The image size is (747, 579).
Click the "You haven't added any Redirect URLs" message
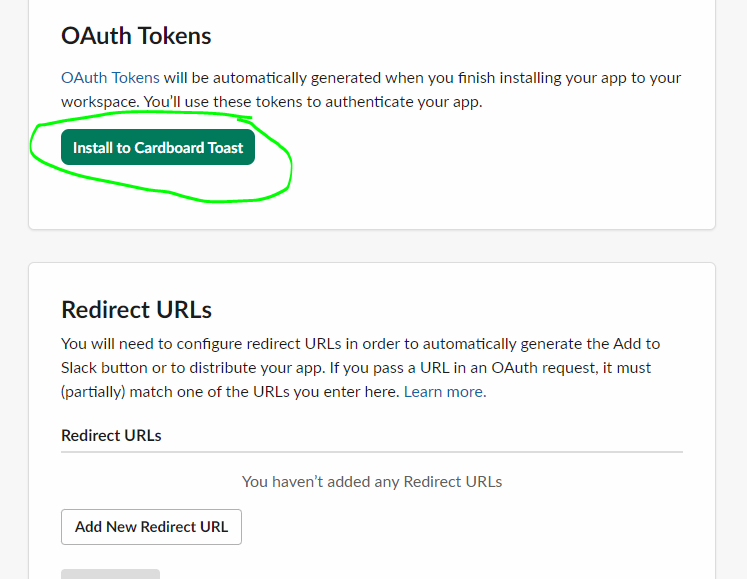[372, 482]
